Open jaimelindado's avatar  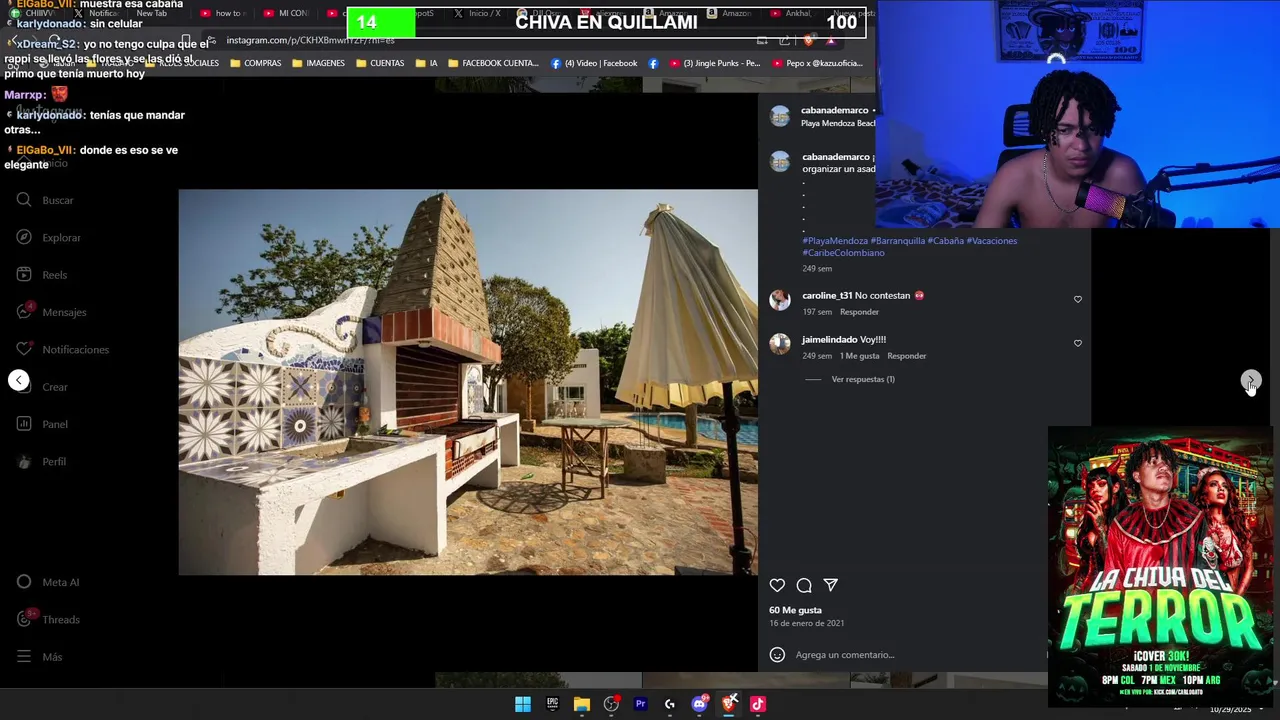pyautogui.click(x=780, y=343)
